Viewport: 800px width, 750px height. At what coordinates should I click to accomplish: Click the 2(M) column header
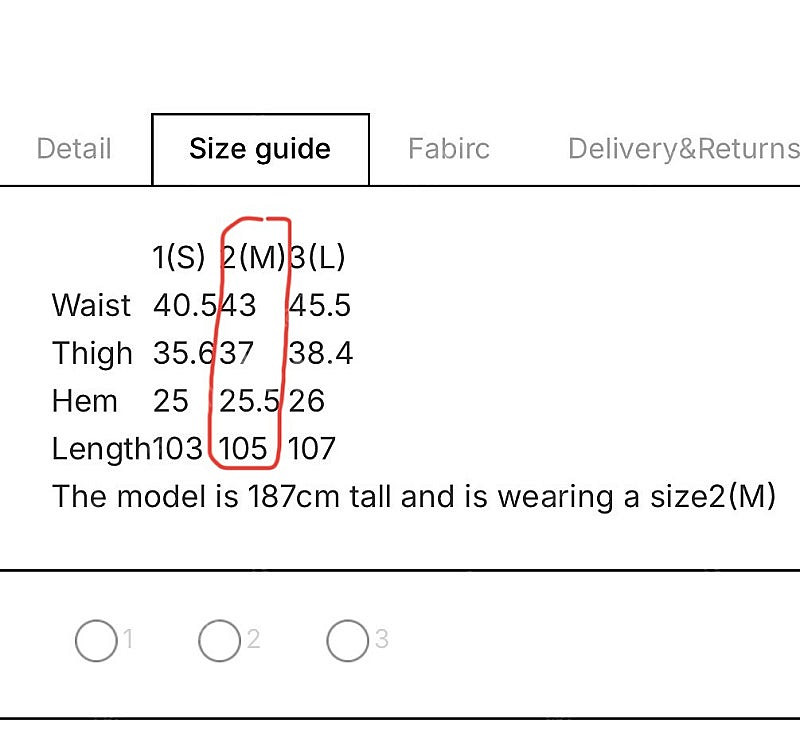[253, 257]
